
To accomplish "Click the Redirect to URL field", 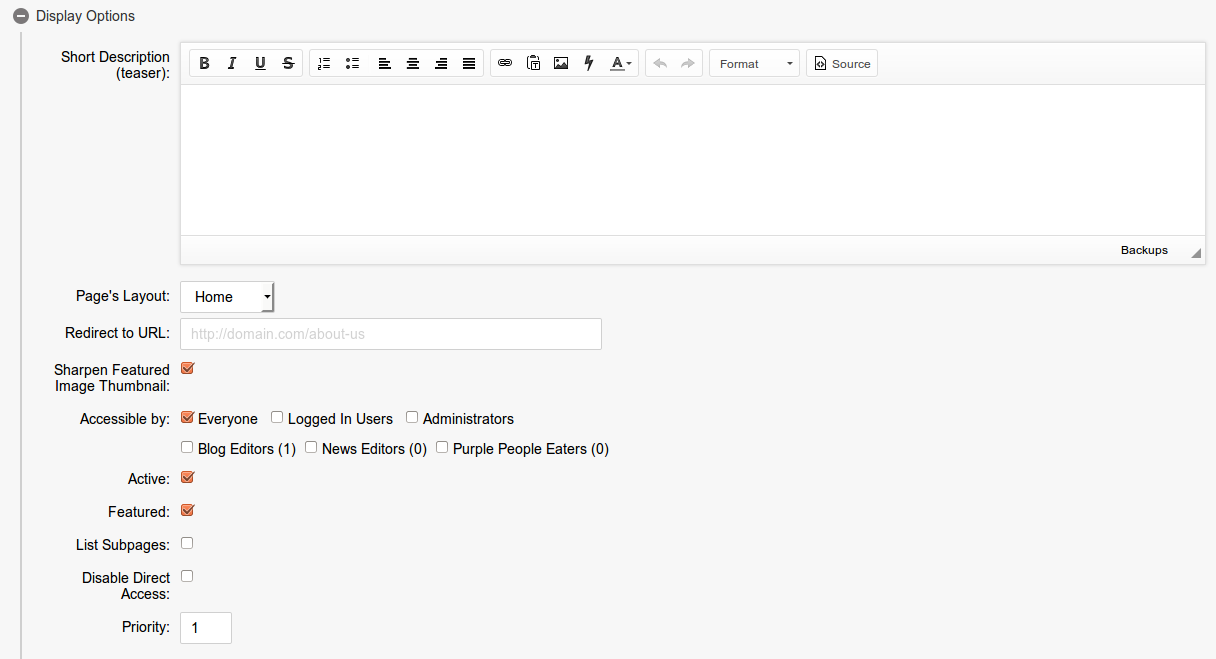I will [x=391, y=334].
